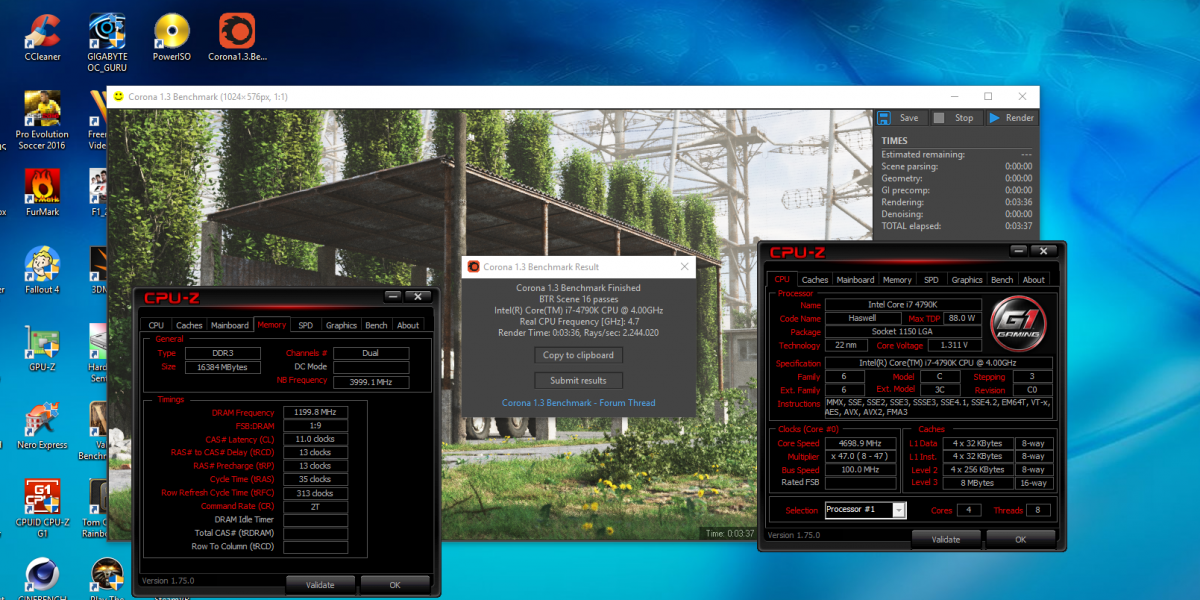Viewport: 1200px width, 600px height.
Task: Click the FSB:DRAM 1:9 value
Action: click(x=315, y=425)
